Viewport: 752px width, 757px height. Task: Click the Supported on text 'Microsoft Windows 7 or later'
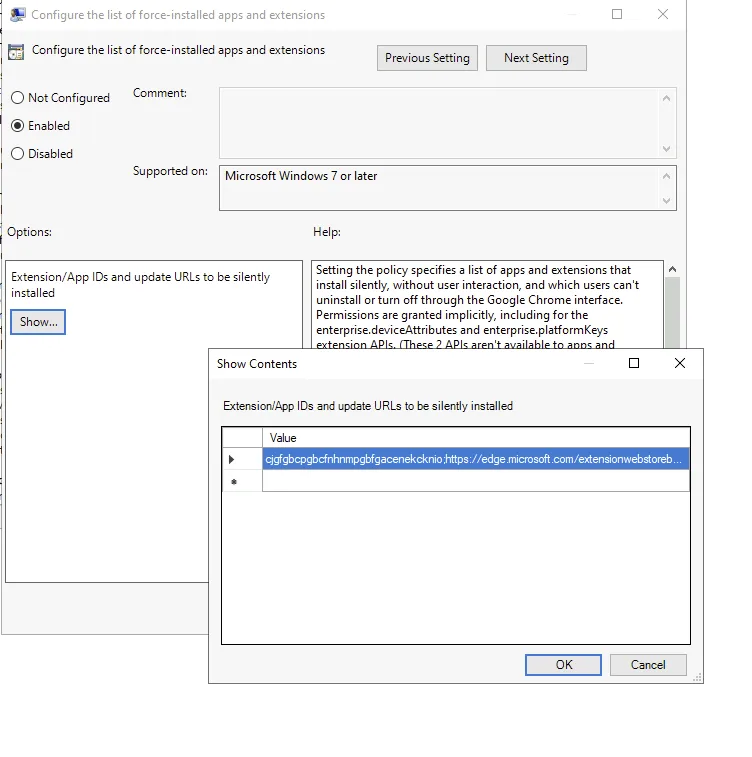pyautogui.click(x=301, y=176)
